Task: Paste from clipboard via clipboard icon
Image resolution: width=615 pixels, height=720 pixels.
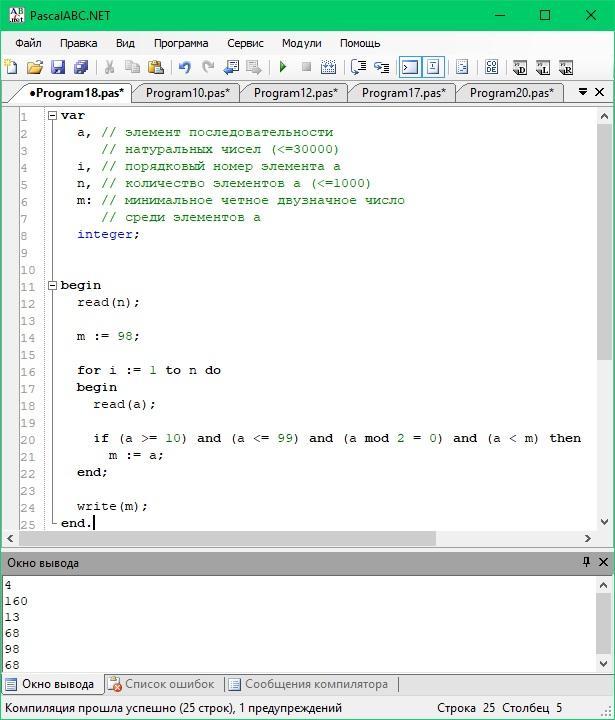Action: (156, 67)
